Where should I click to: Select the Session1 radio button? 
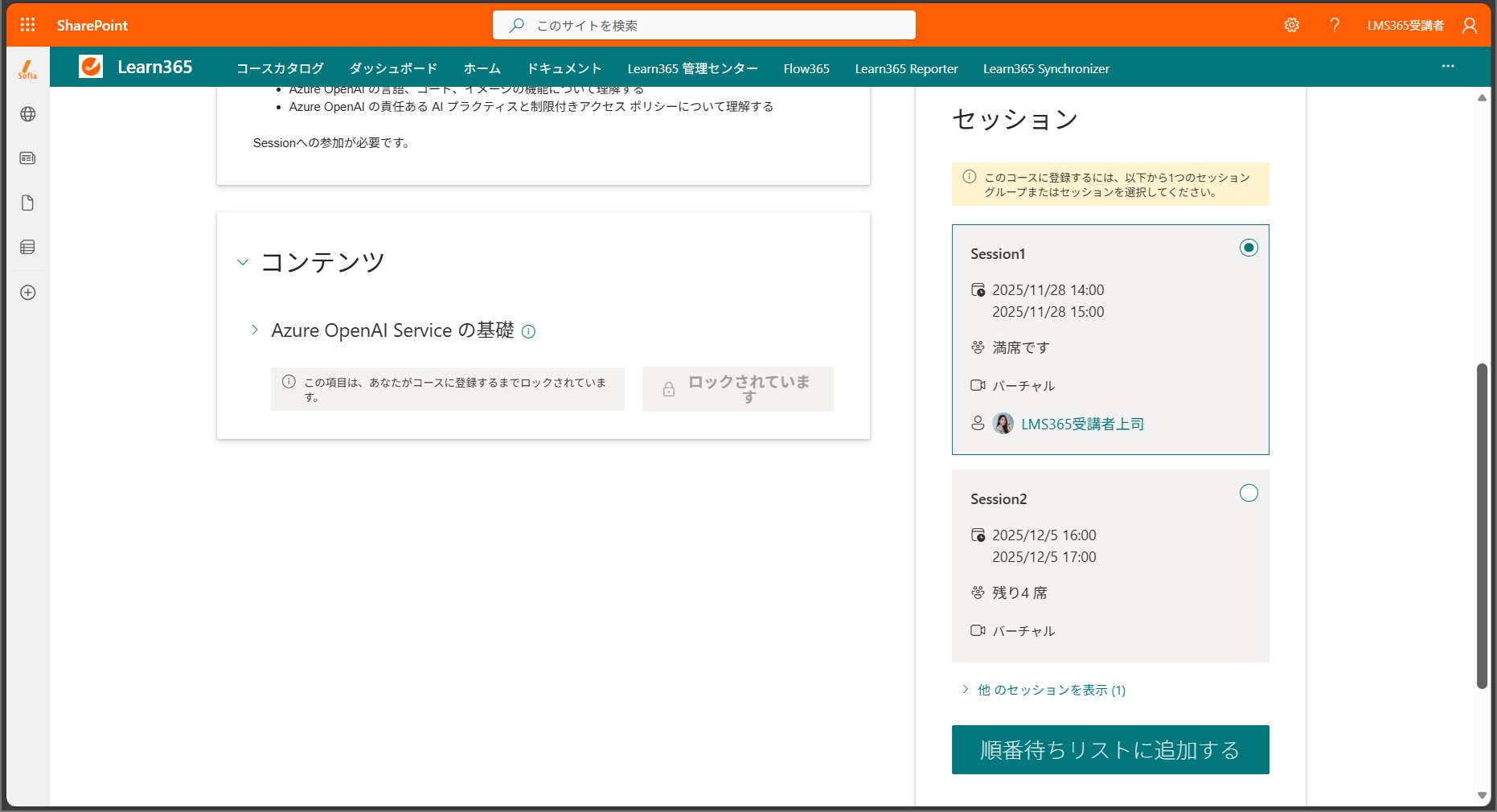1249,248
